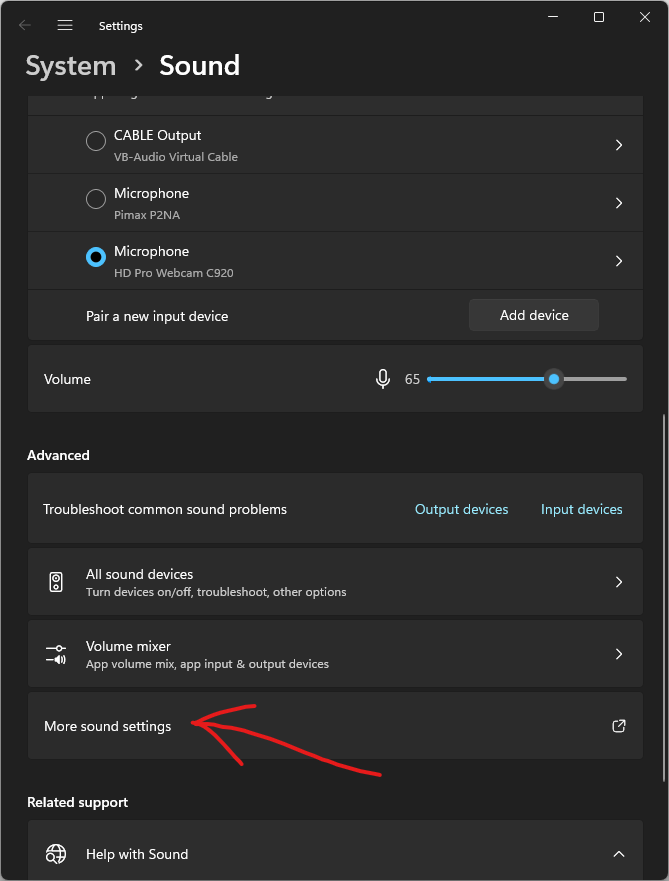Image resolution: width=669 pixels, height=881 pixels.
Task: Click the Volume mixer icon
Action: coord(56,654)
